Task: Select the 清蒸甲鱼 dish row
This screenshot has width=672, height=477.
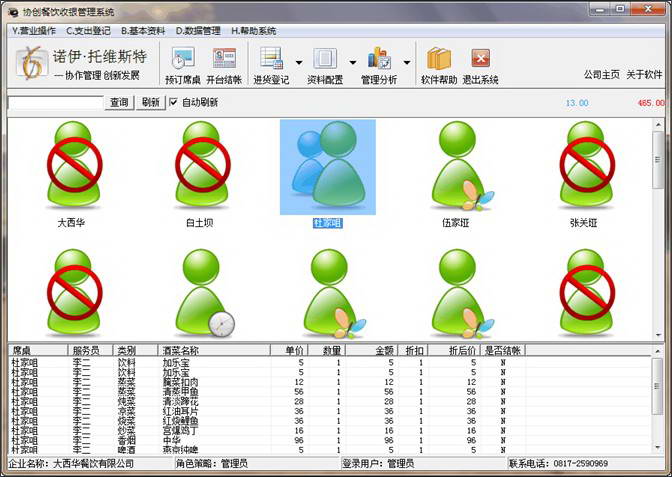Action: point(330,392)
